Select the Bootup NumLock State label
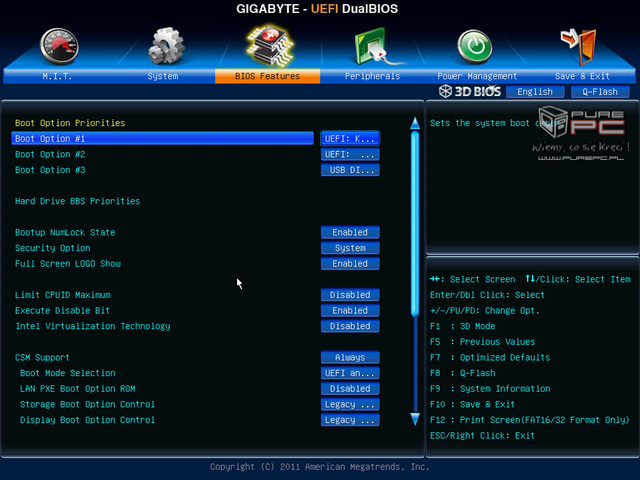This screenshot has height=480, width=640. pos(65,233)
